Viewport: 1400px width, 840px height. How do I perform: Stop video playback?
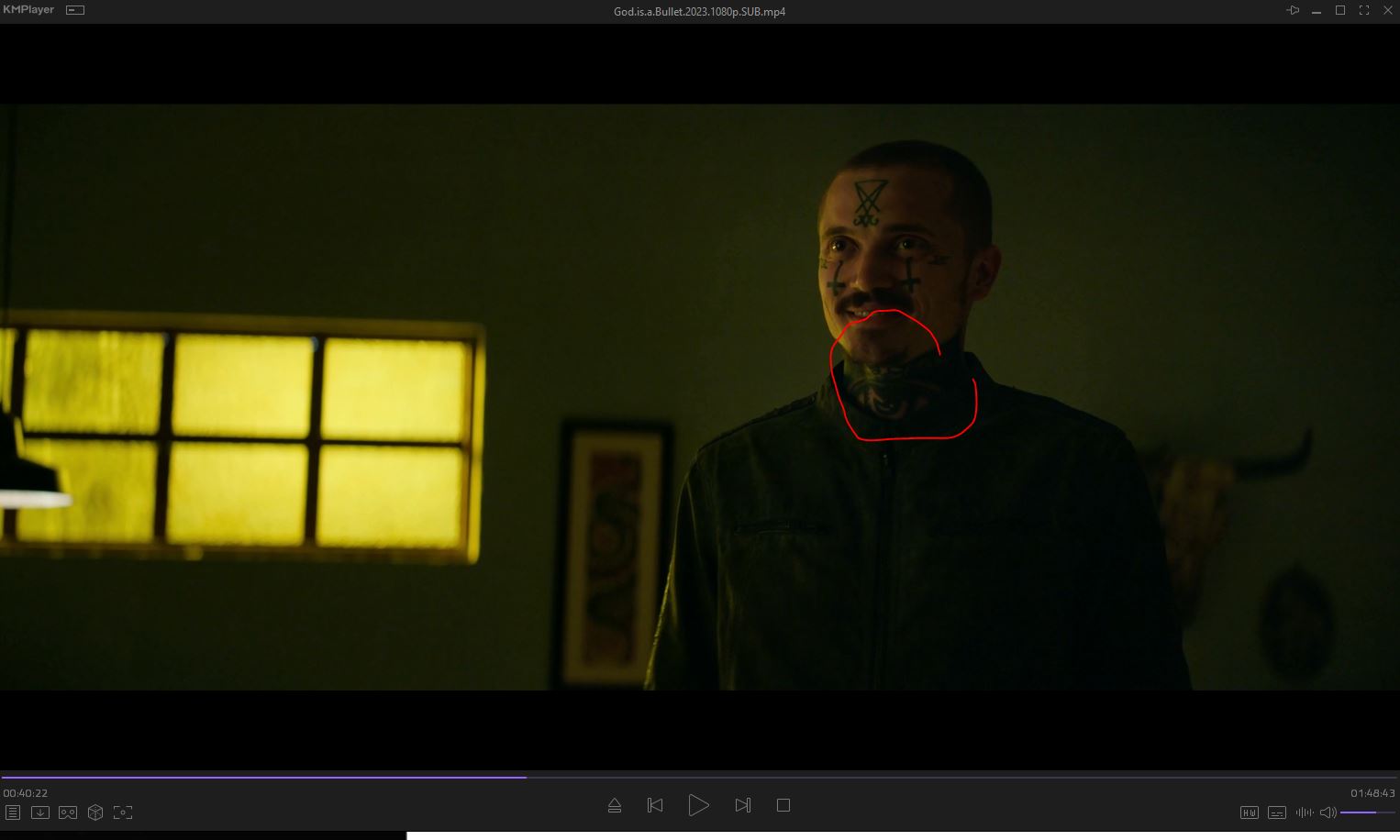[783, 805]
